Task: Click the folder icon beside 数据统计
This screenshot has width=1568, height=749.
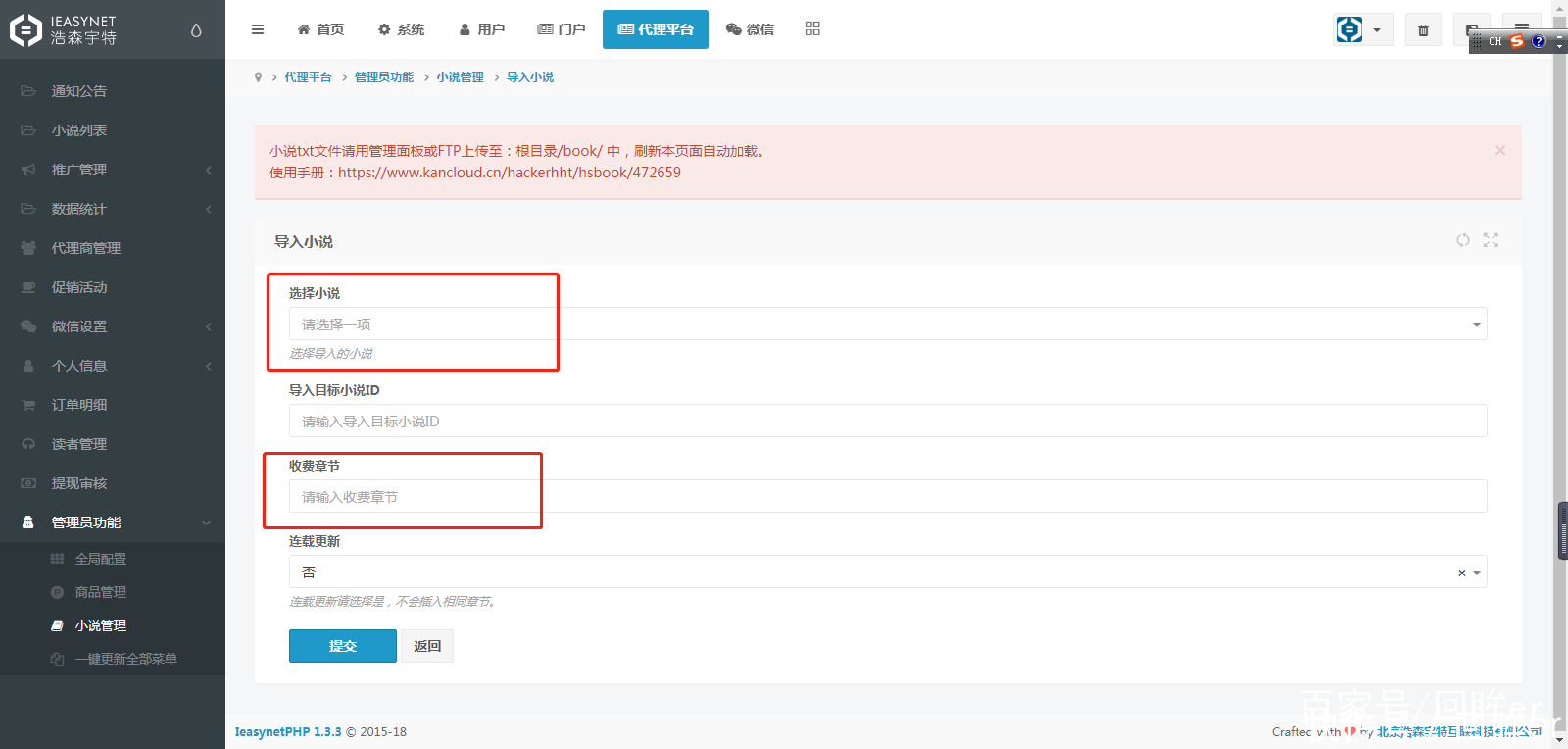Action: (28, 209)
